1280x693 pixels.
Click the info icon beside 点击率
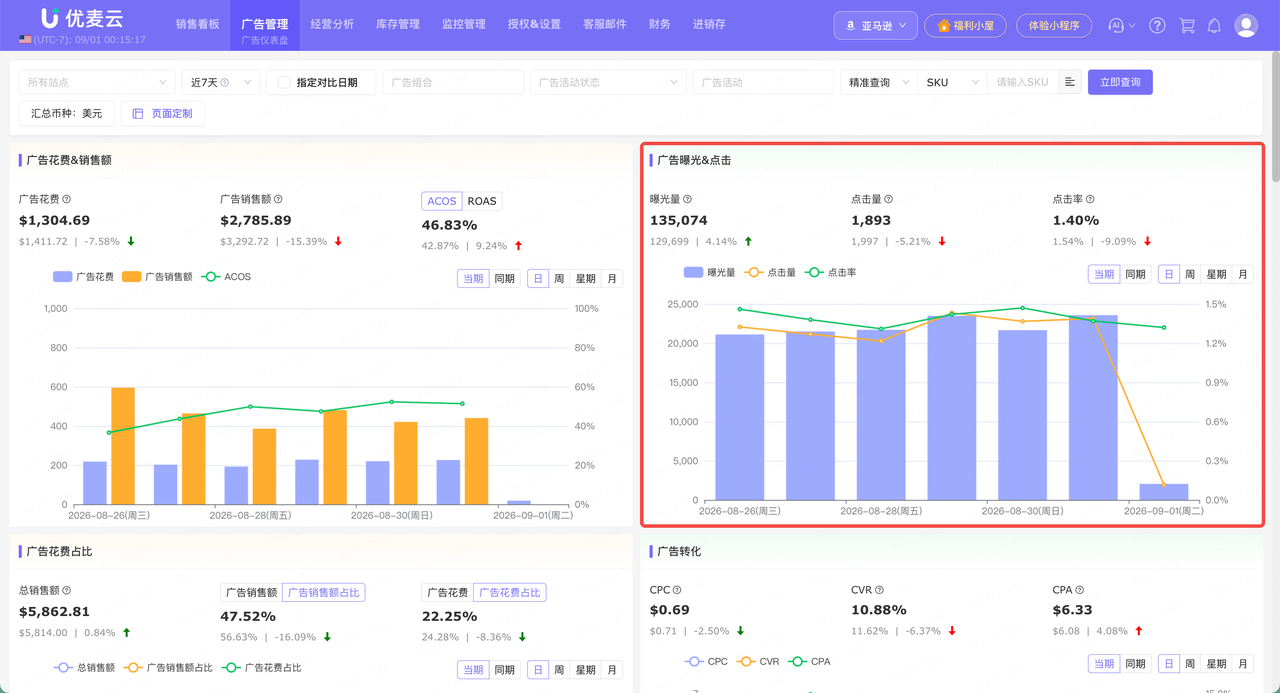(1090, 199)
